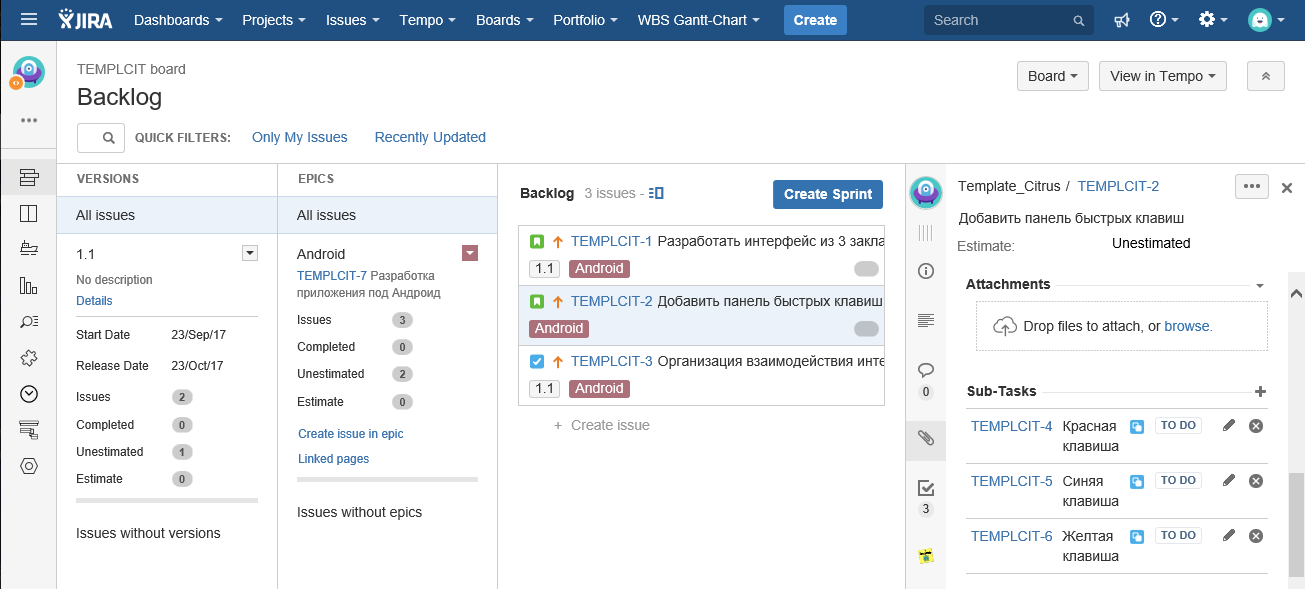Collapse the Attachments section arrow
Screen dimensions: 1305x589
click(1260, 286)
